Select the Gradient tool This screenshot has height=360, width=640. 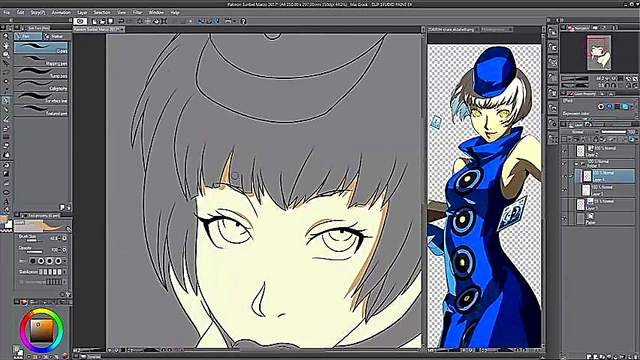pos(6,173)
